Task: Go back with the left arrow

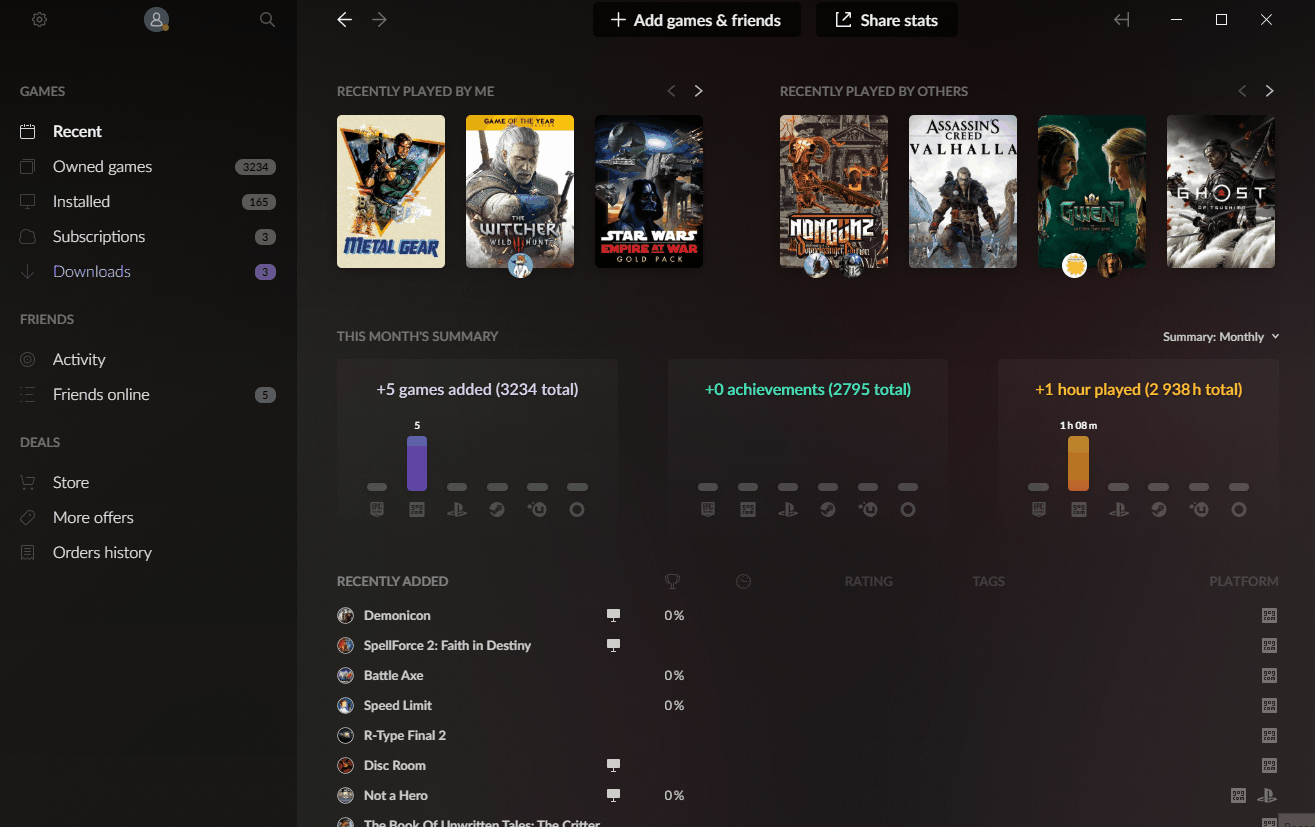Action: 345,19
